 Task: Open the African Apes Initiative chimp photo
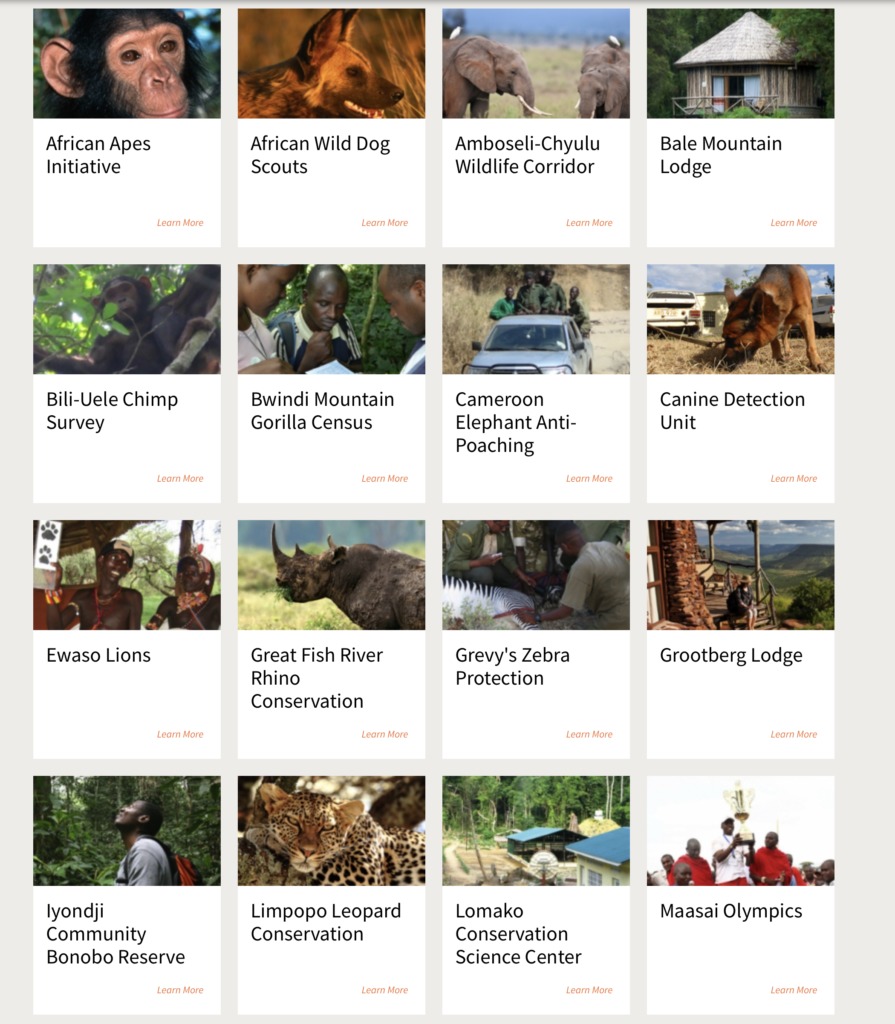pyautogui.click(x=127, y=63)
